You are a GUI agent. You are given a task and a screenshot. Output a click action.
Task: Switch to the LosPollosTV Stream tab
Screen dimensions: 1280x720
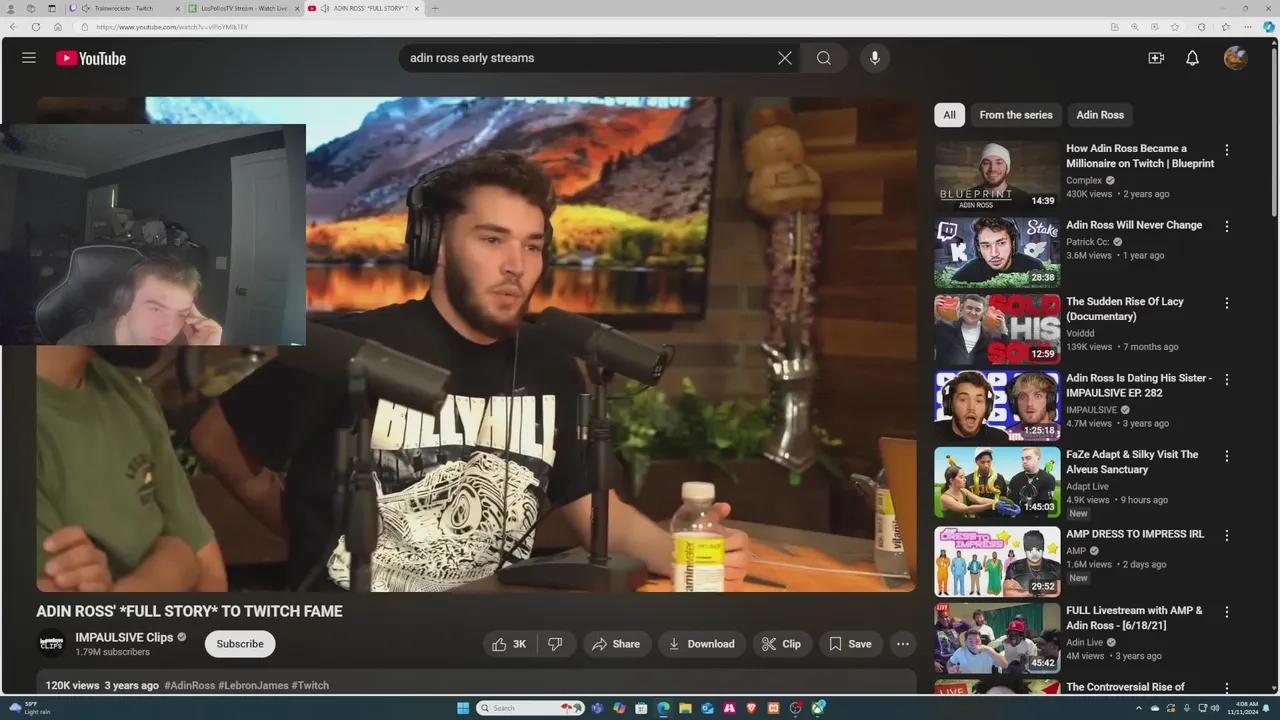click(x=243, y=8)
